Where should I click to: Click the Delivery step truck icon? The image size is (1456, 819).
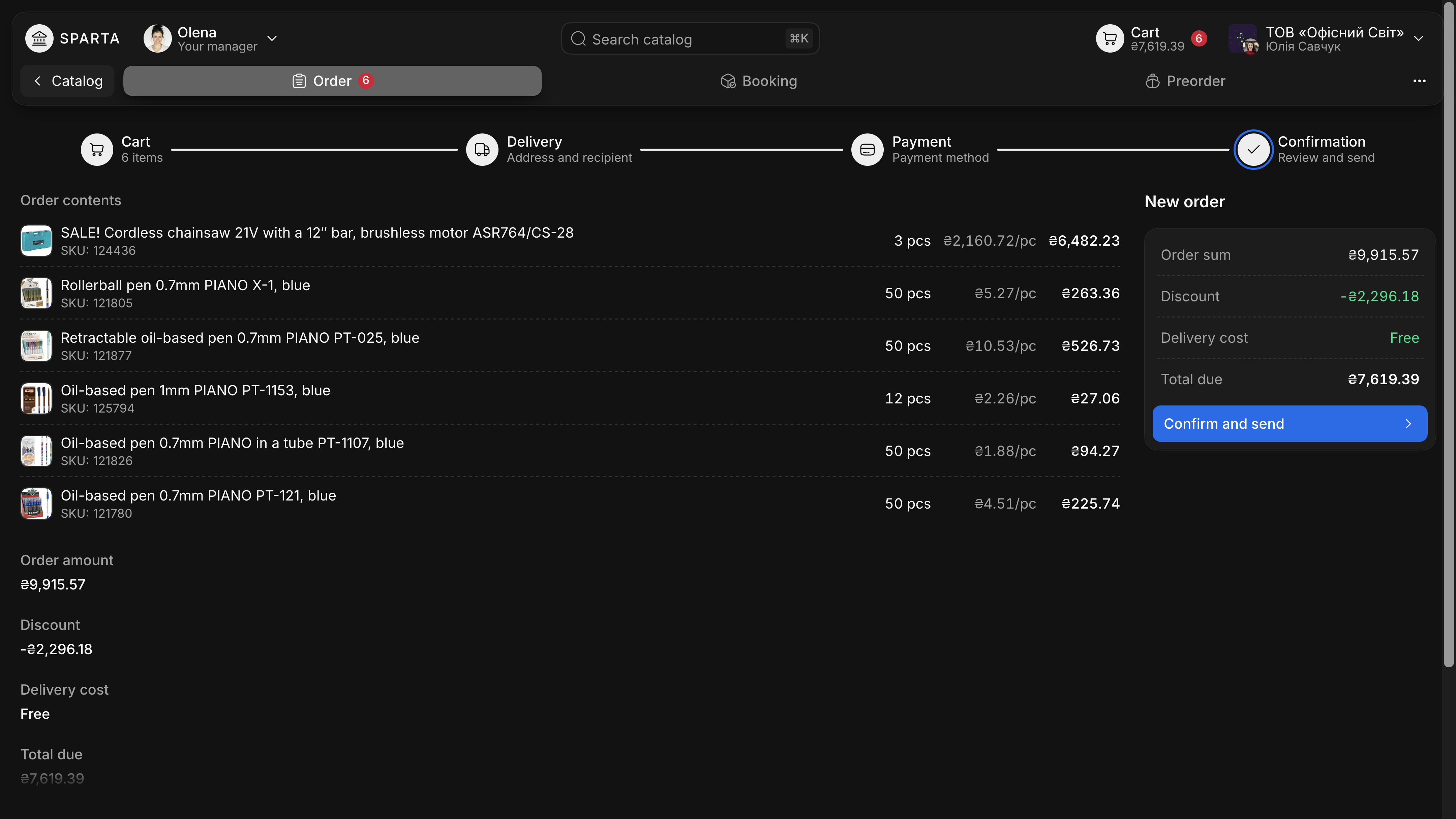pos(482,149)
